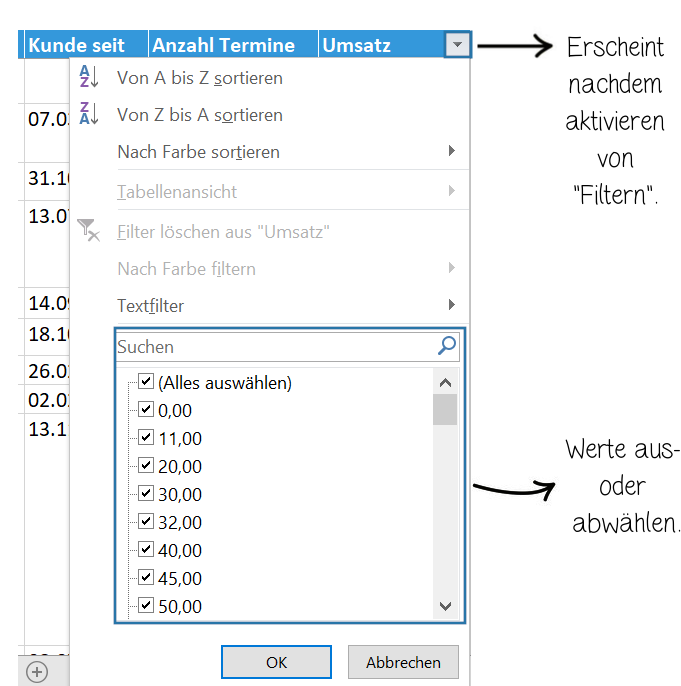Expand the Textfilter submenu arrow
The height and width of the screenshot is (686, 681).
click(452, 305)
